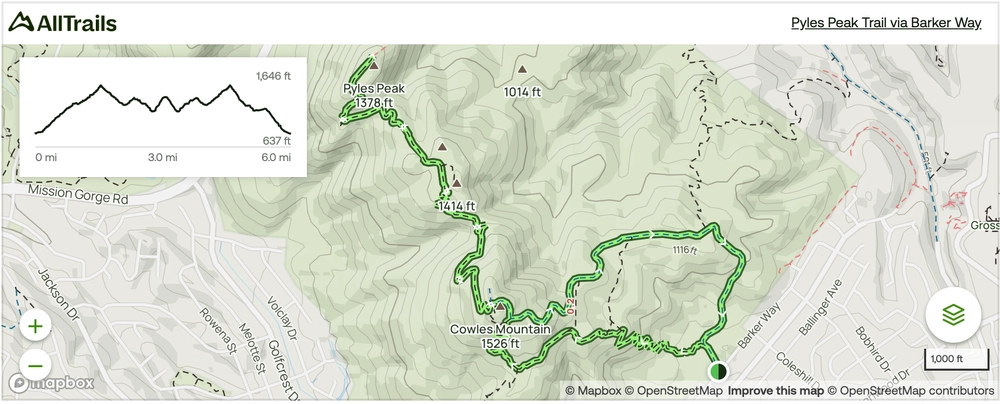Open the Improve this map link
1000x404 pixels.
click(776, 391)
